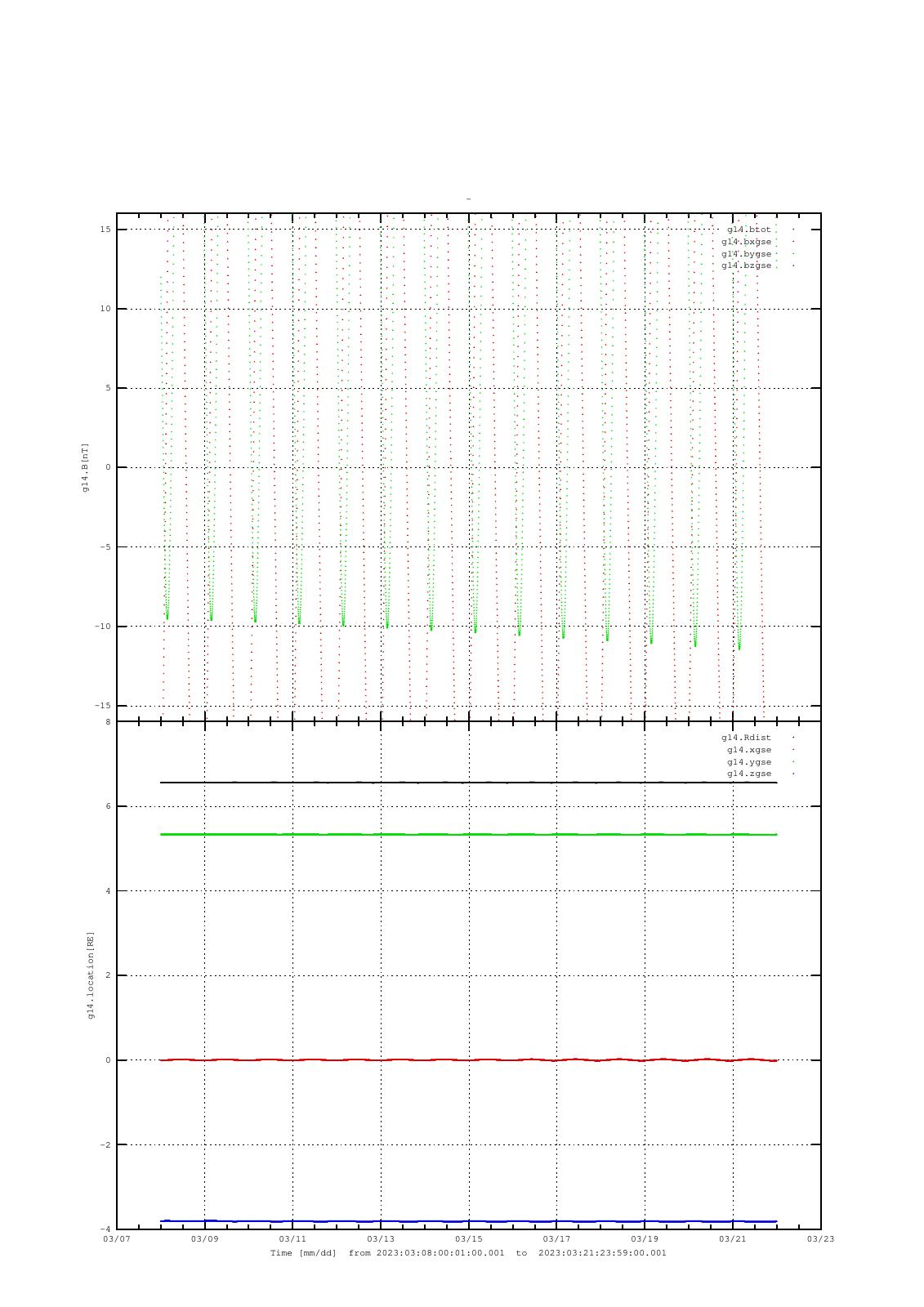The height and width of the screenshot is (1307, 924).
Task: Click the g14.location[RE] vertical axis title
Action: [x=91, y=975]
